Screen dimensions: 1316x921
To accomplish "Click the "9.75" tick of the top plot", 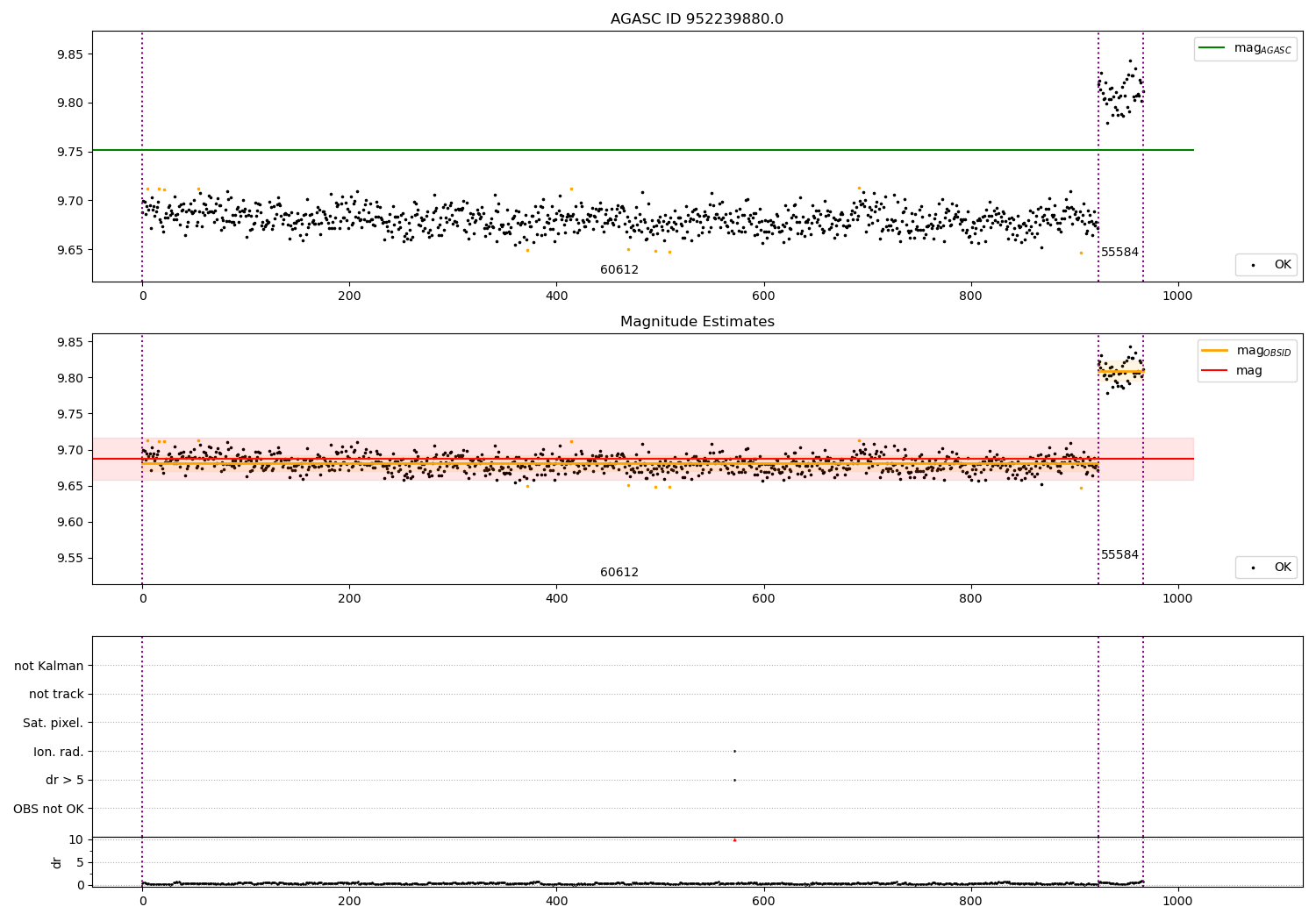I will (x=69, y=152).
